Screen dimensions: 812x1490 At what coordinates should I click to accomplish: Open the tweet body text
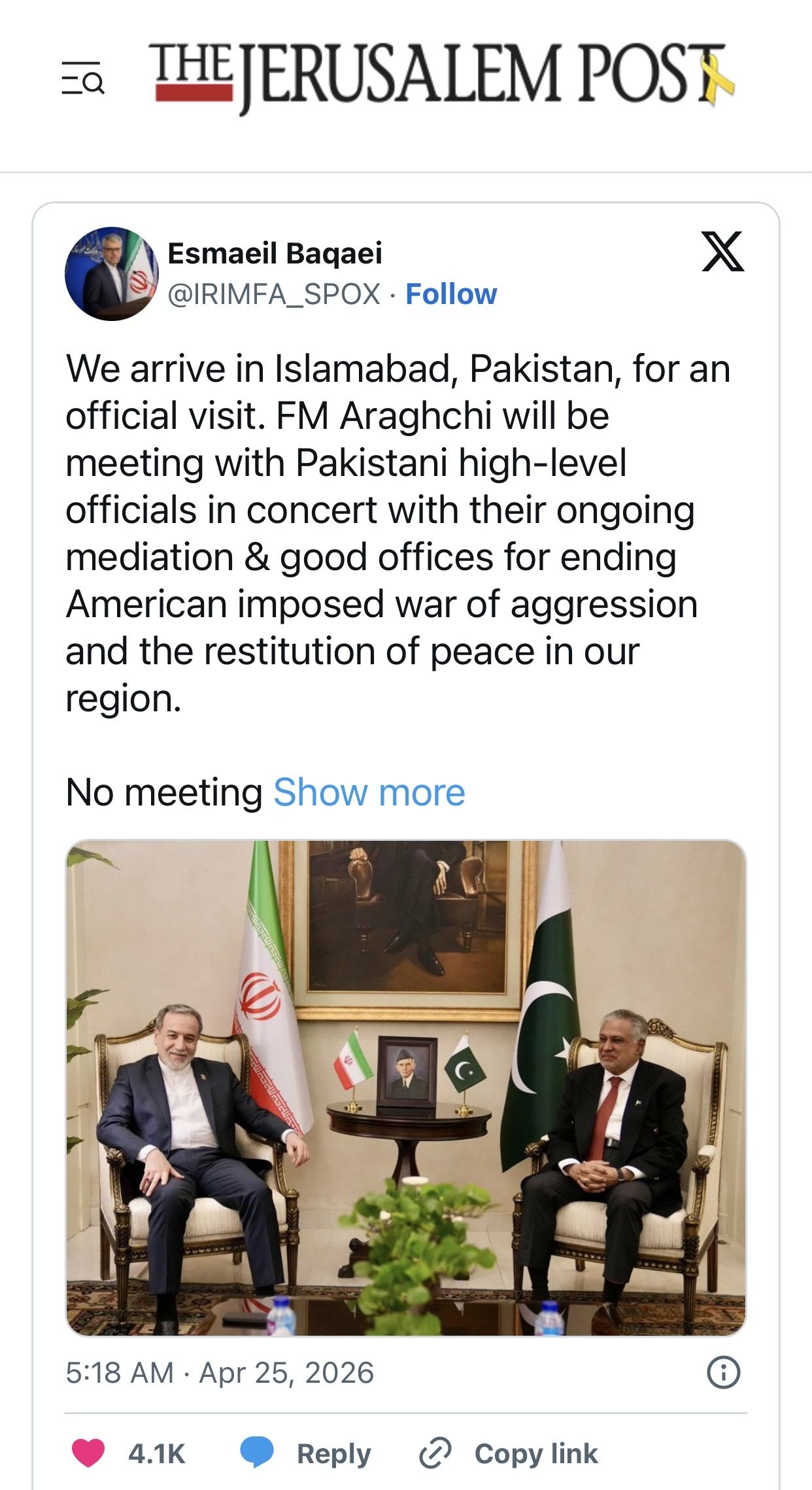point(399,533)
